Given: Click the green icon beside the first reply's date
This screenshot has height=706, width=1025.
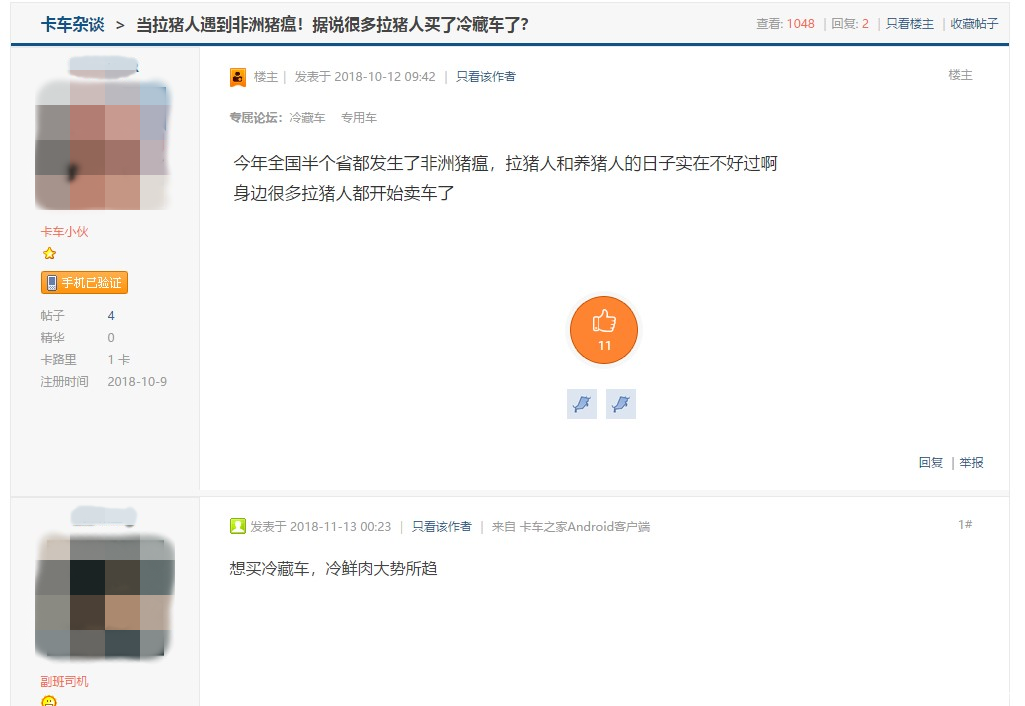Looking at the screenshot, I should point(238,527).
